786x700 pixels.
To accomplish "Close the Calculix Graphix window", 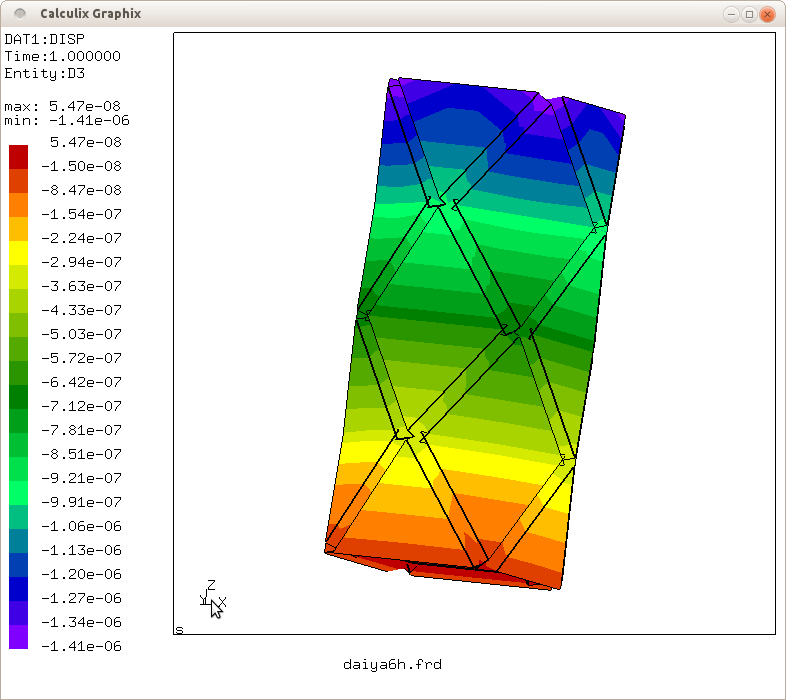I will (767, 14).
